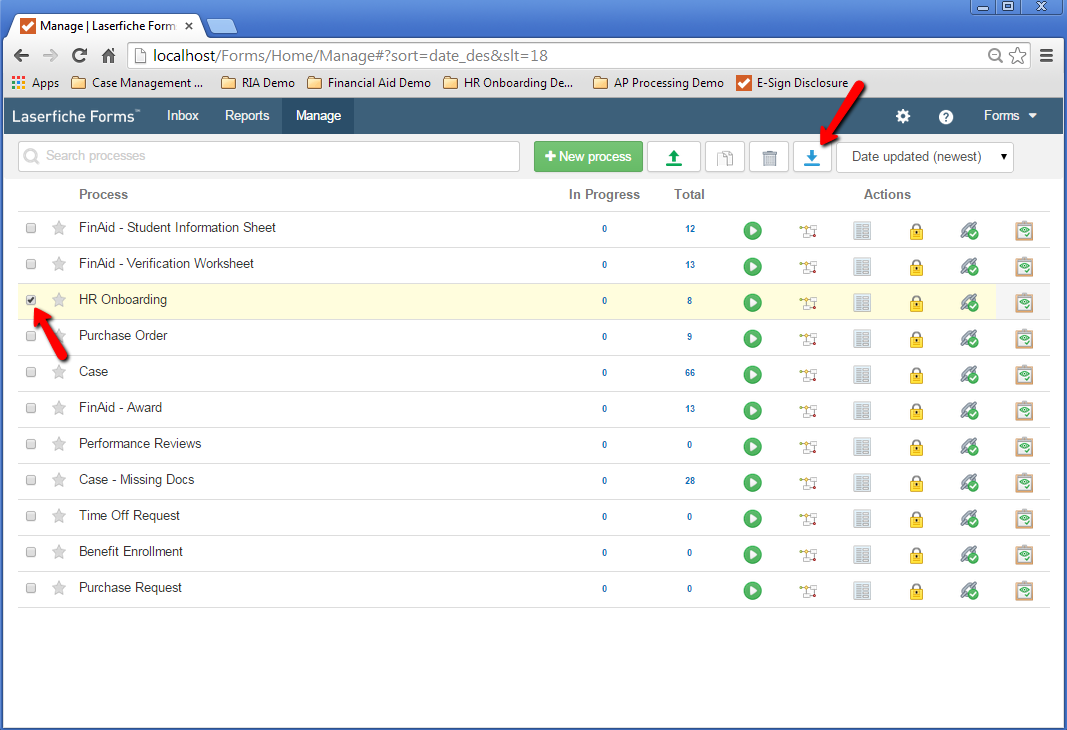
Task: Click the clipboard icon for Benefit Enrollment
Action: pos(1023,555)
